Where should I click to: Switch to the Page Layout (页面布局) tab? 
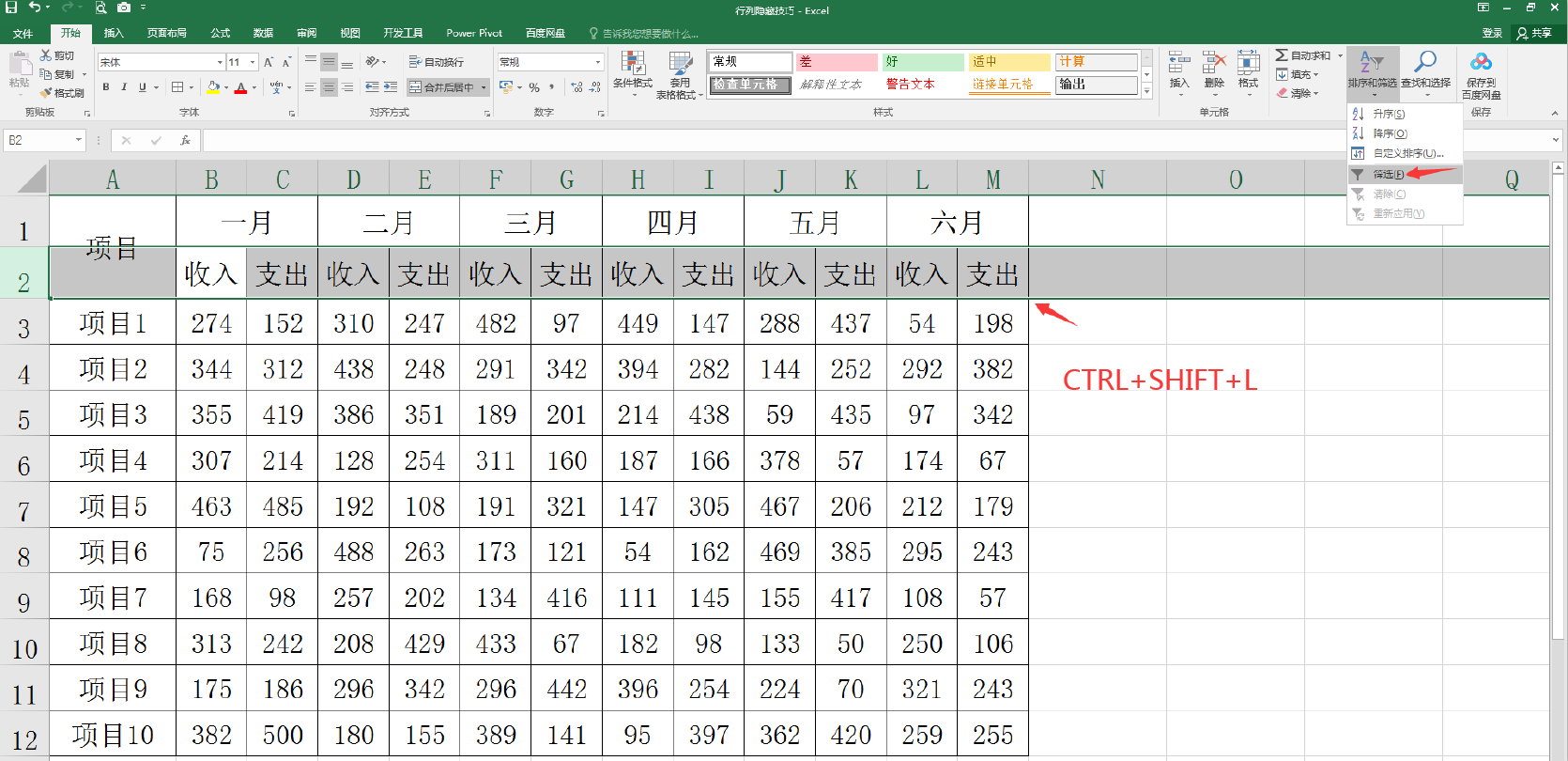click(x=166, y=33)
